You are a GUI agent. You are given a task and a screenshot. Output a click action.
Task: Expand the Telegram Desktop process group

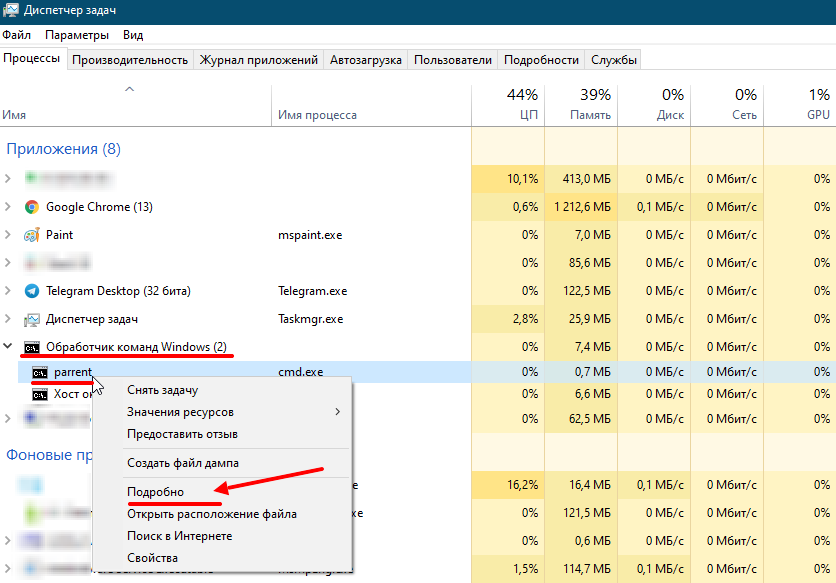click(x=9, y=291)
